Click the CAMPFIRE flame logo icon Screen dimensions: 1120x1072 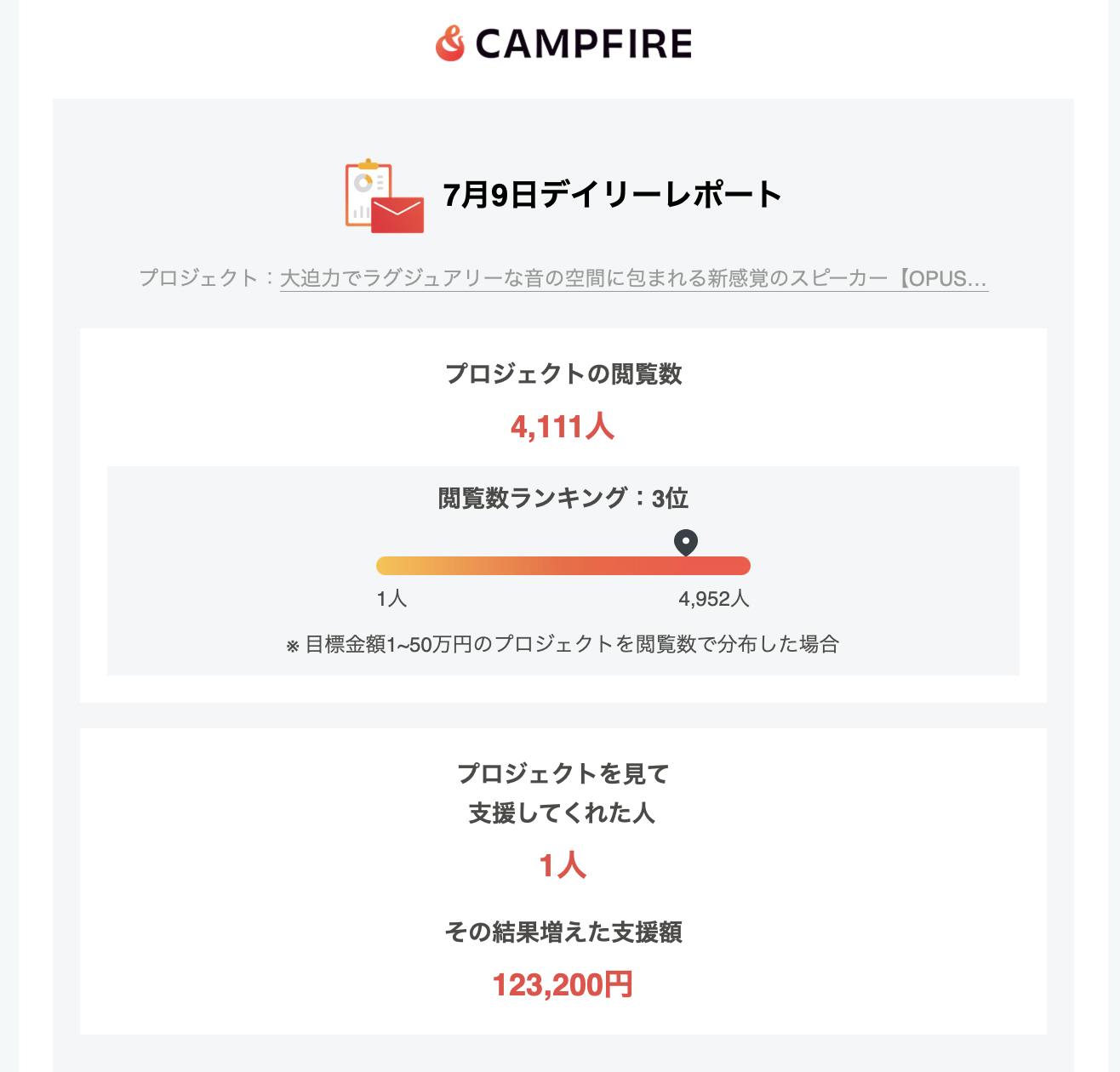coord(450,43)
